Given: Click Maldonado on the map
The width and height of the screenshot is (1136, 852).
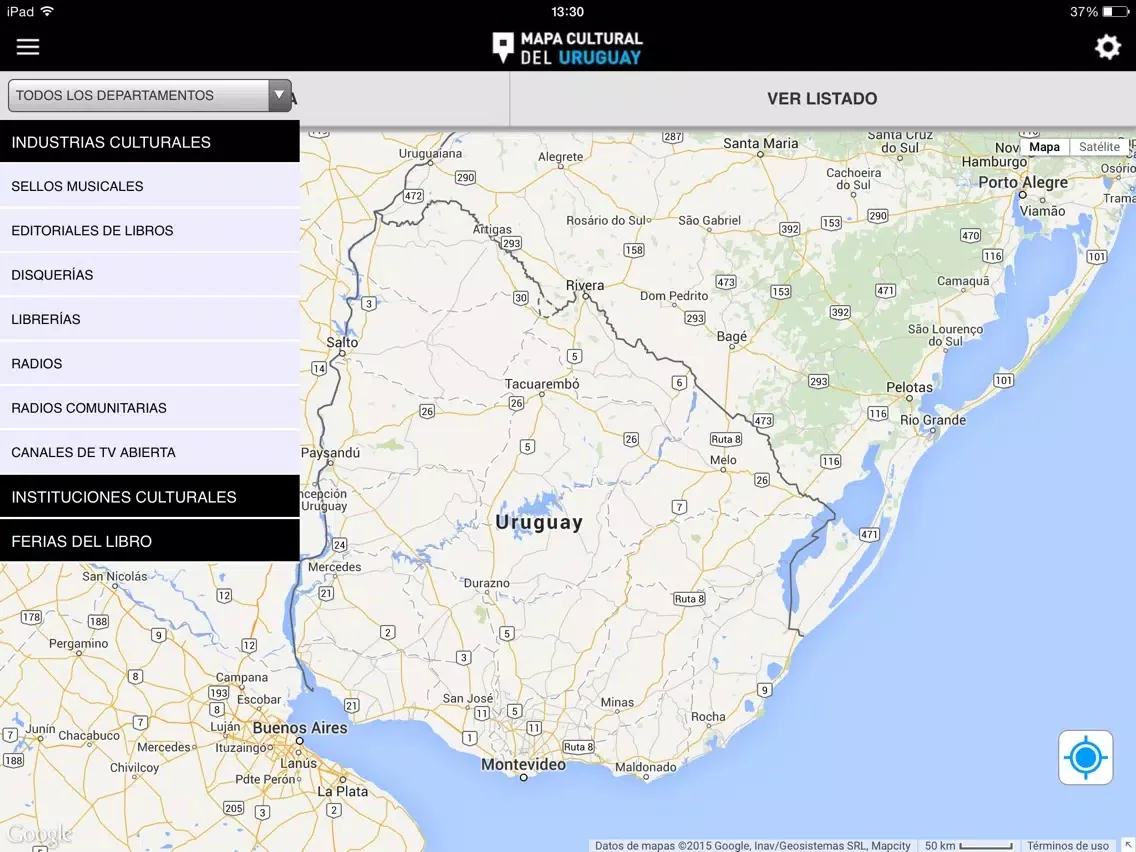Looking at the screenshot, I should coord(646,767).
